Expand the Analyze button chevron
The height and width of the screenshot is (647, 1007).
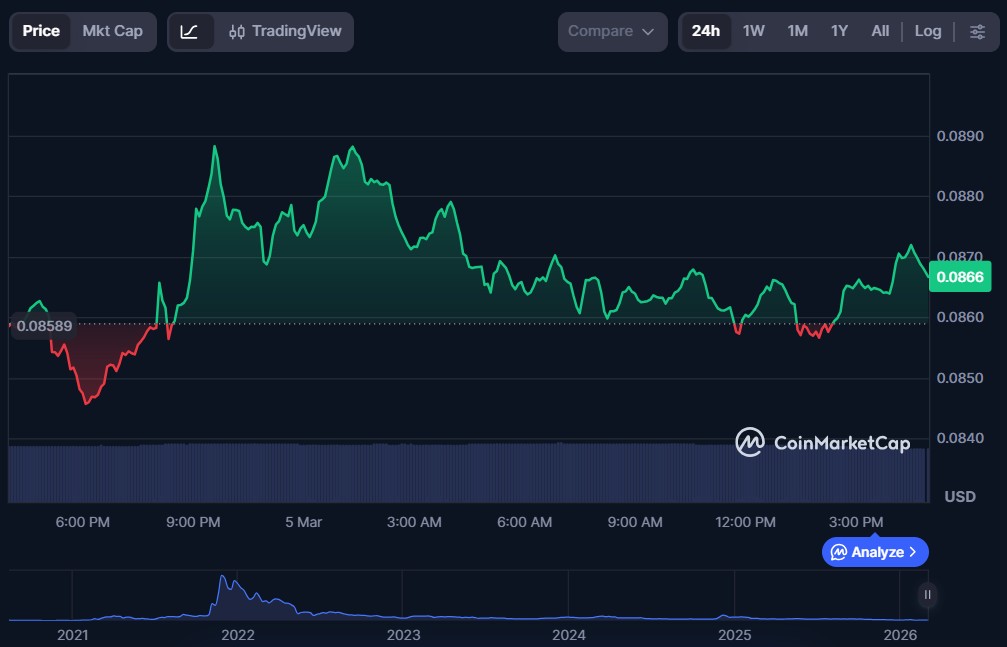(912, 552)
